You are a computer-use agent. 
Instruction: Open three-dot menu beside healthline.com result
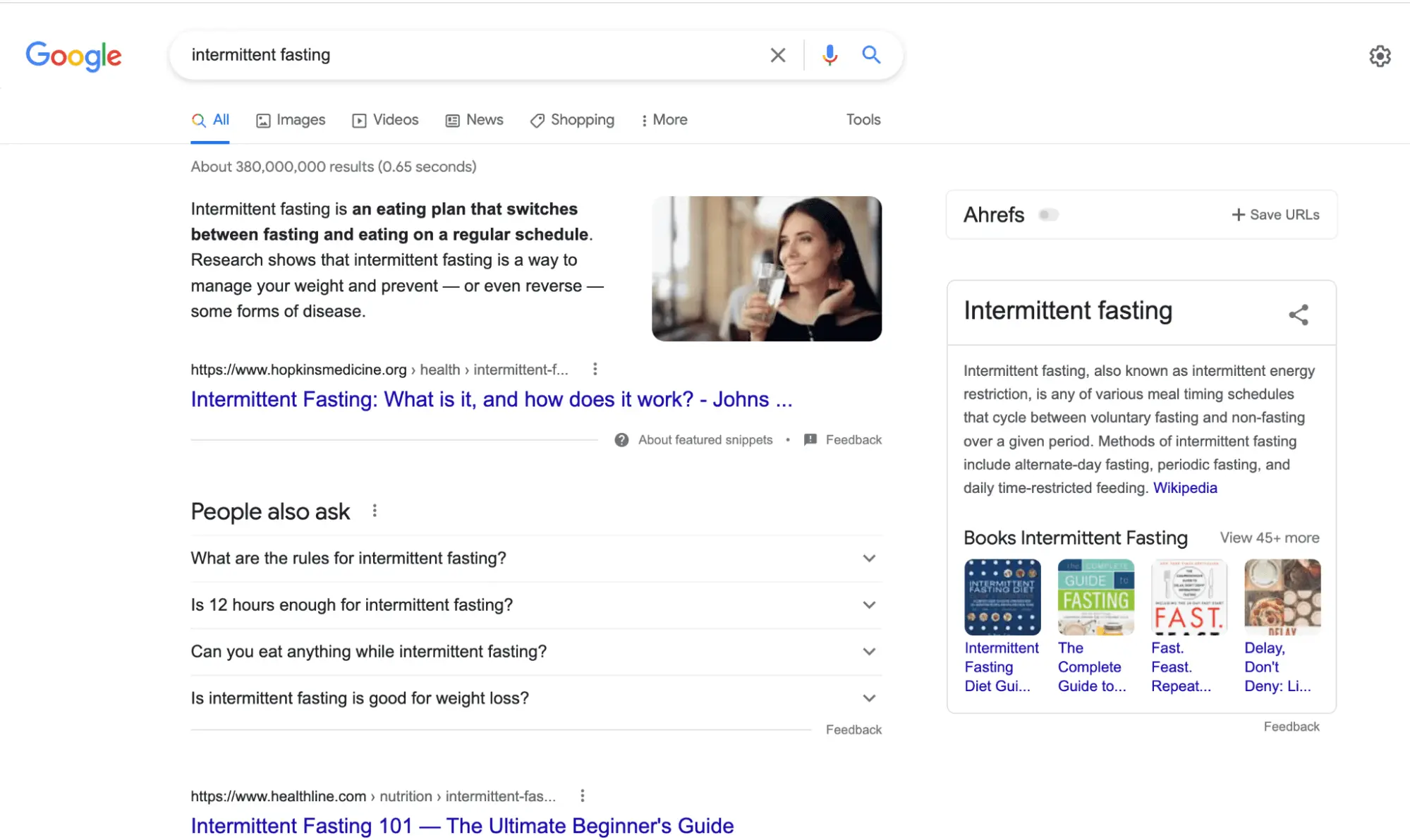click(x=582, y=796)
